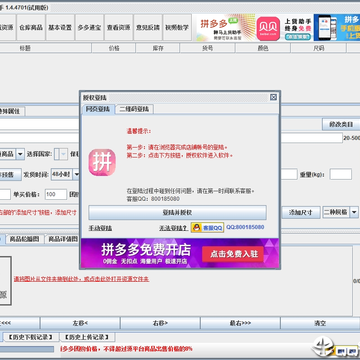Click the phone image ad banner
Image resolution: width=360 pixels, height=360 pixels.
coord(337,28)
